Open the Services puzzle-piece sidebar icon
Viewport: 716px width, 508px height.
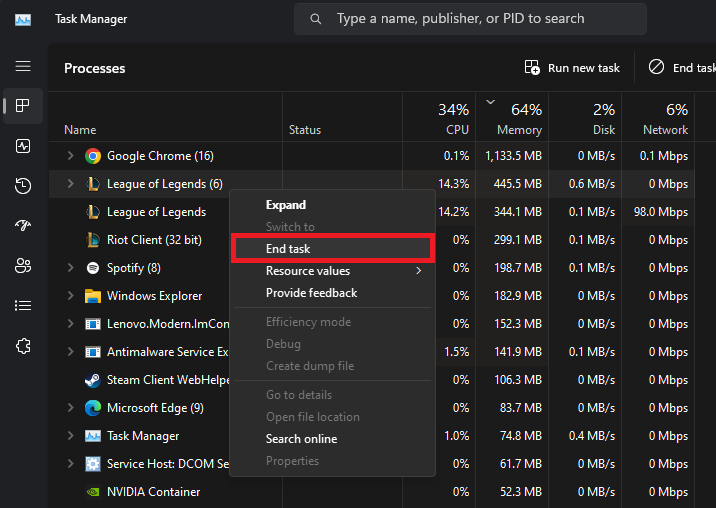[23, 346]
